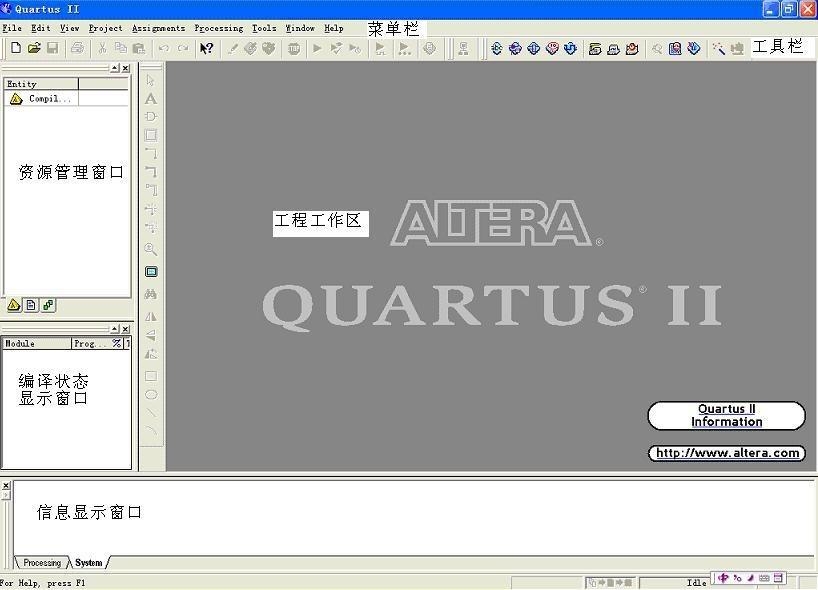This screenshot has width=818, height=590.
Task: Click the Paste clipboard icon
Action: (139, 48)
